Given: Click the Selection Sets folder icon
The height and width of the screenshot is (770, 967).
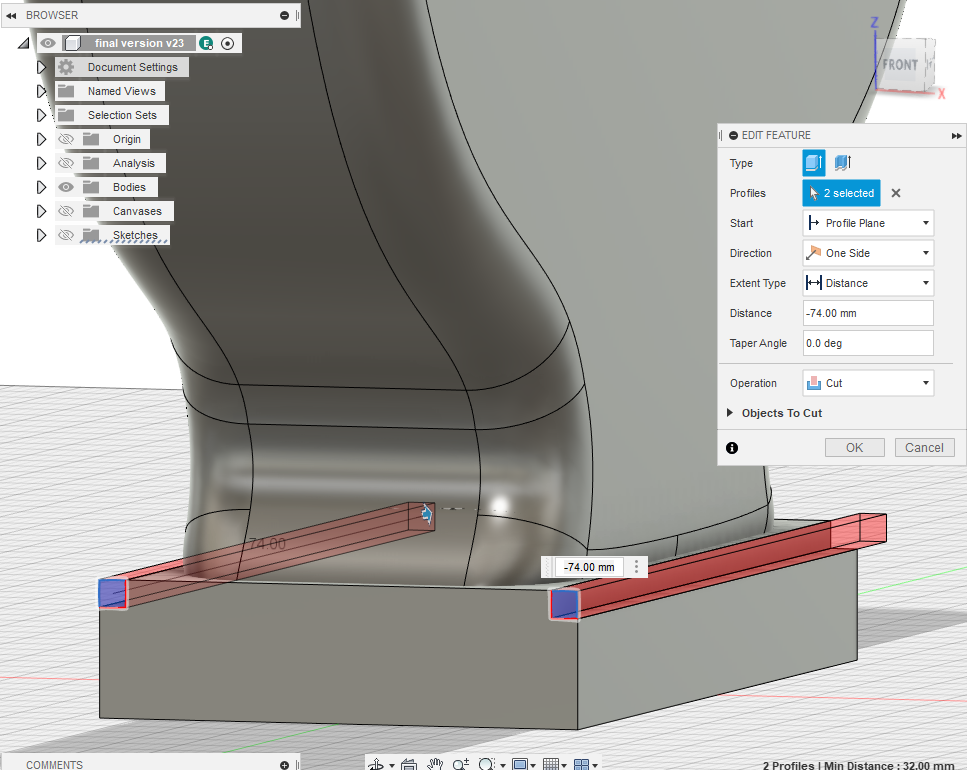Looking at the screenshot, I should [66, 115].
